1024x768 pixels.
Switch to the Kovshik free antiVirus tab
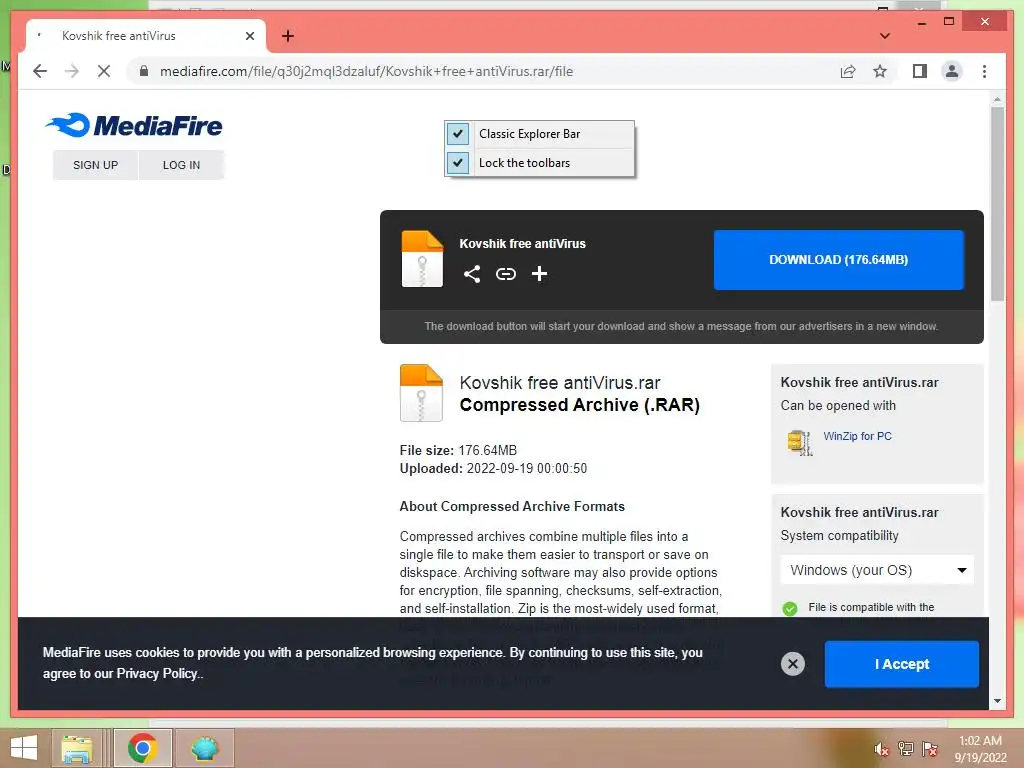145,36
